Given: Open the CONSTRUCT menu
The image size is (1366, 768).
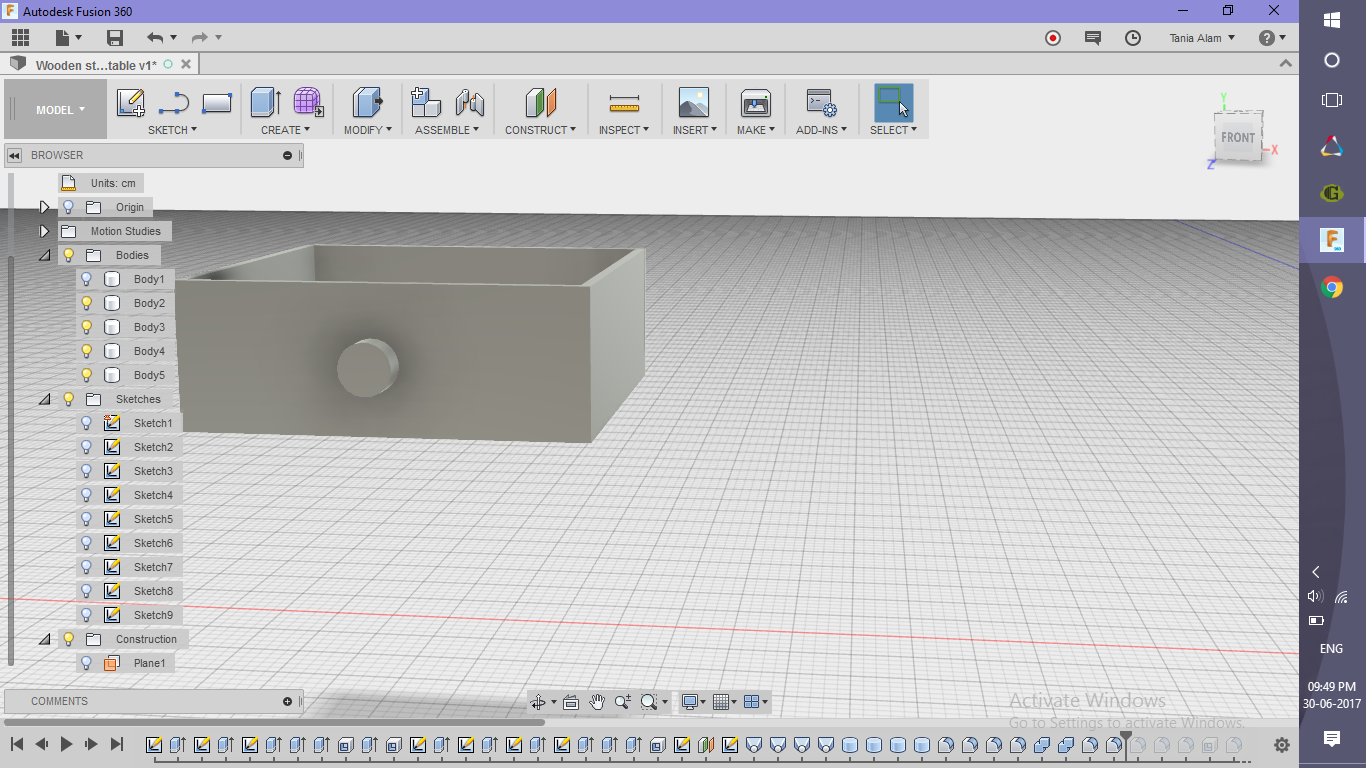Looking at the screenshot, I should [540, 130].
